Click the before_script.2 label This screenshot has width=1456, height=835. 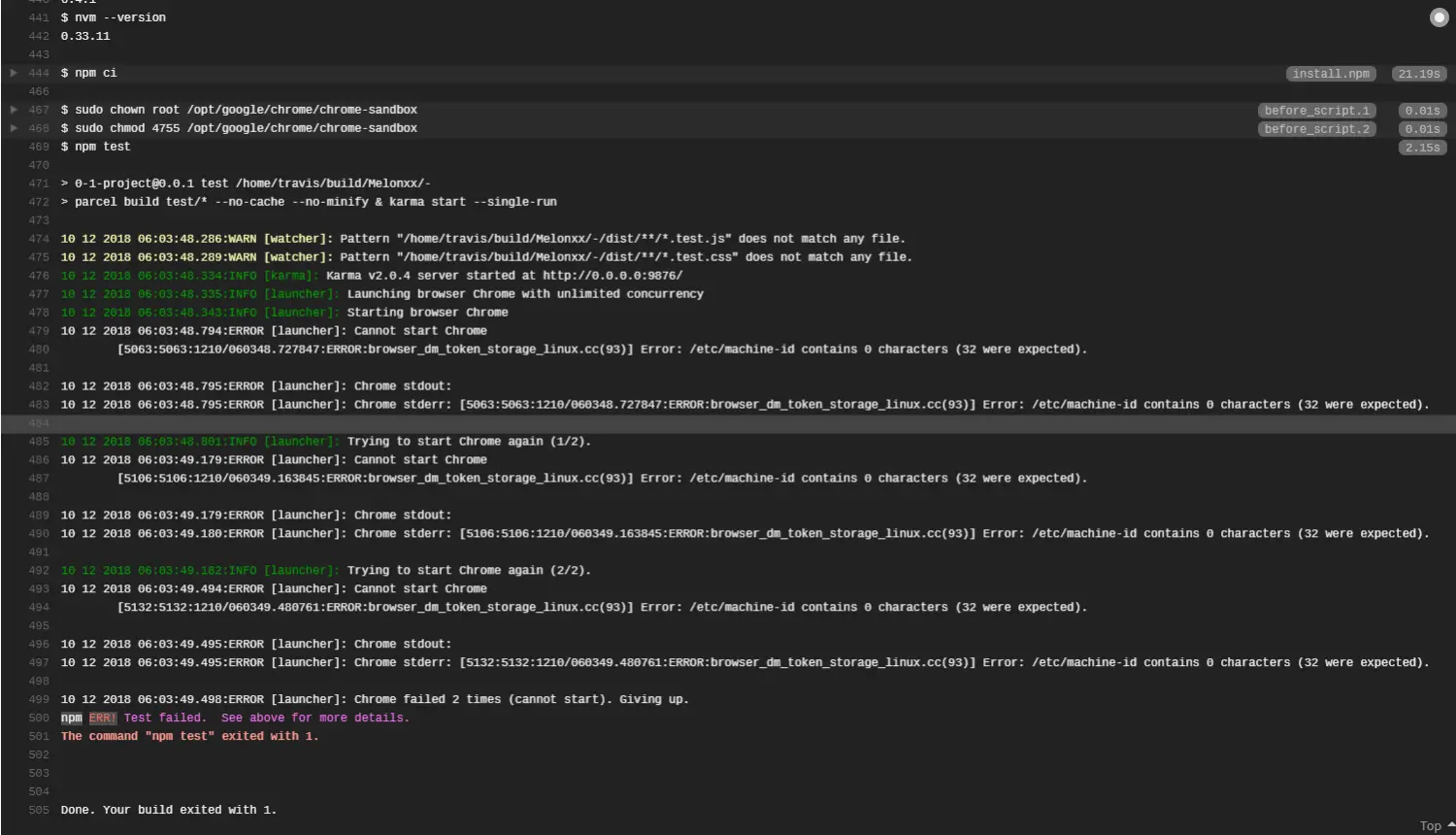point(1317,129)
